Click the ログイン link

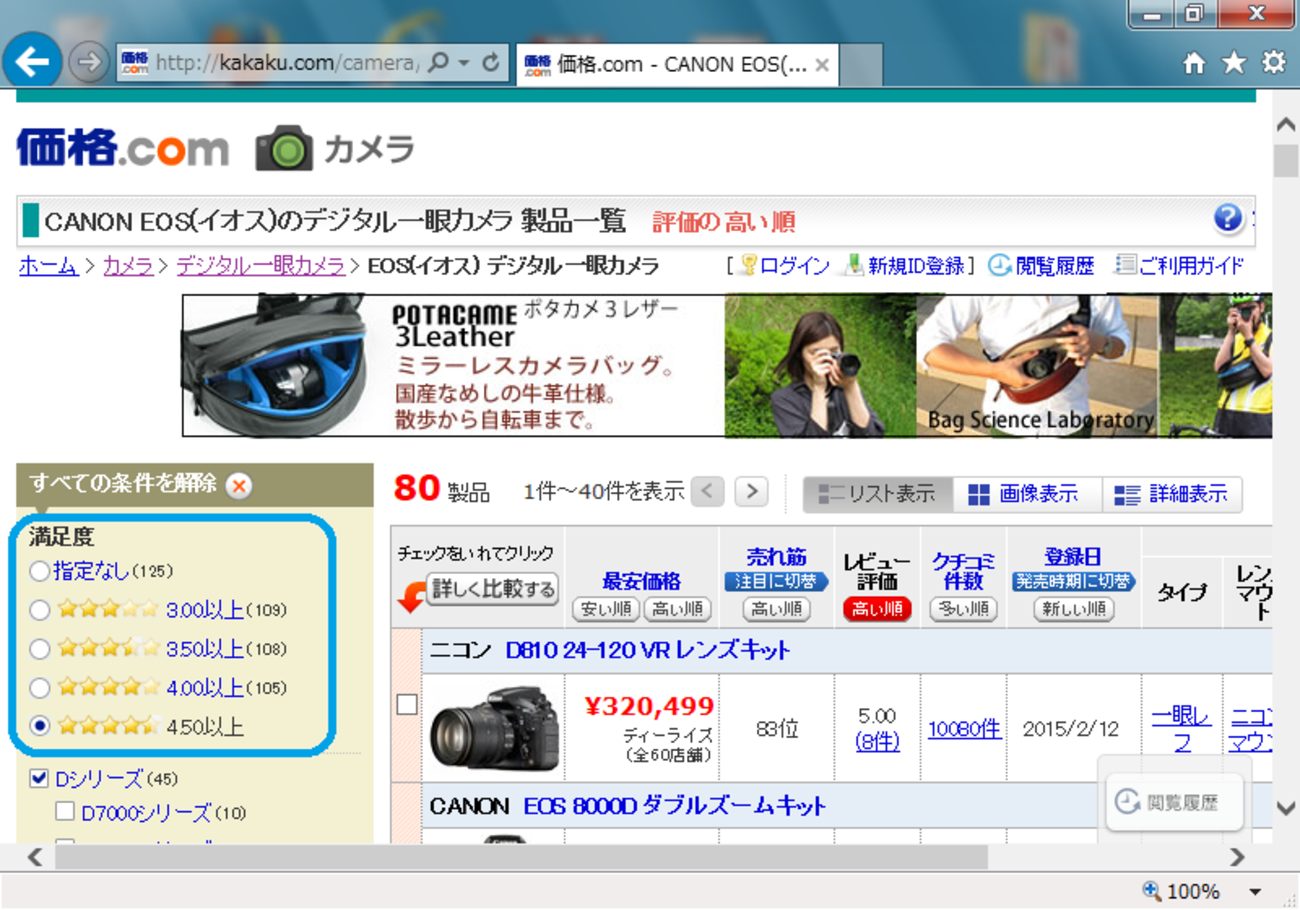794,266
